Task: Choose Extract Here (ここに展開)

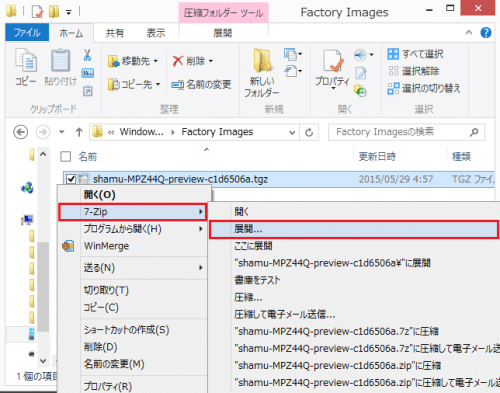Action: [x=253, y=246]
